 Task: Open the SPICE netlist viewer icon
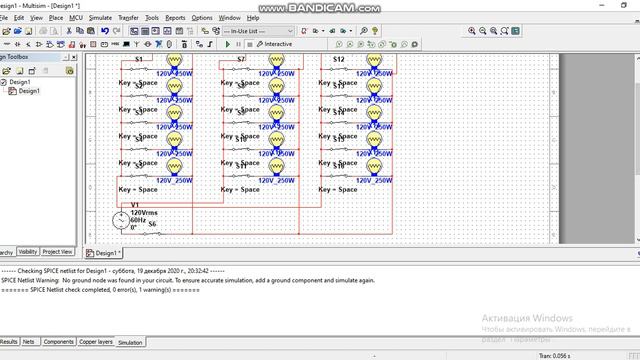(x=156, y=31)
